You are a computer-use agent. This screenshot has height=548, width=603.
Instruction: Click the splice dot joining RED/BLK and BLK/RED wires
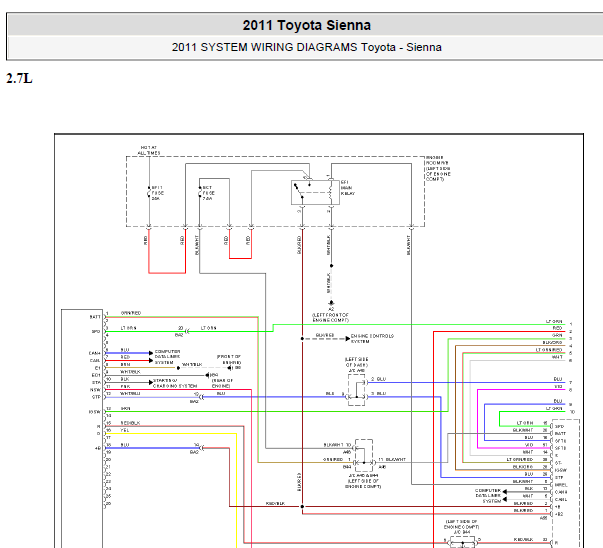click(x=302, y=506)
